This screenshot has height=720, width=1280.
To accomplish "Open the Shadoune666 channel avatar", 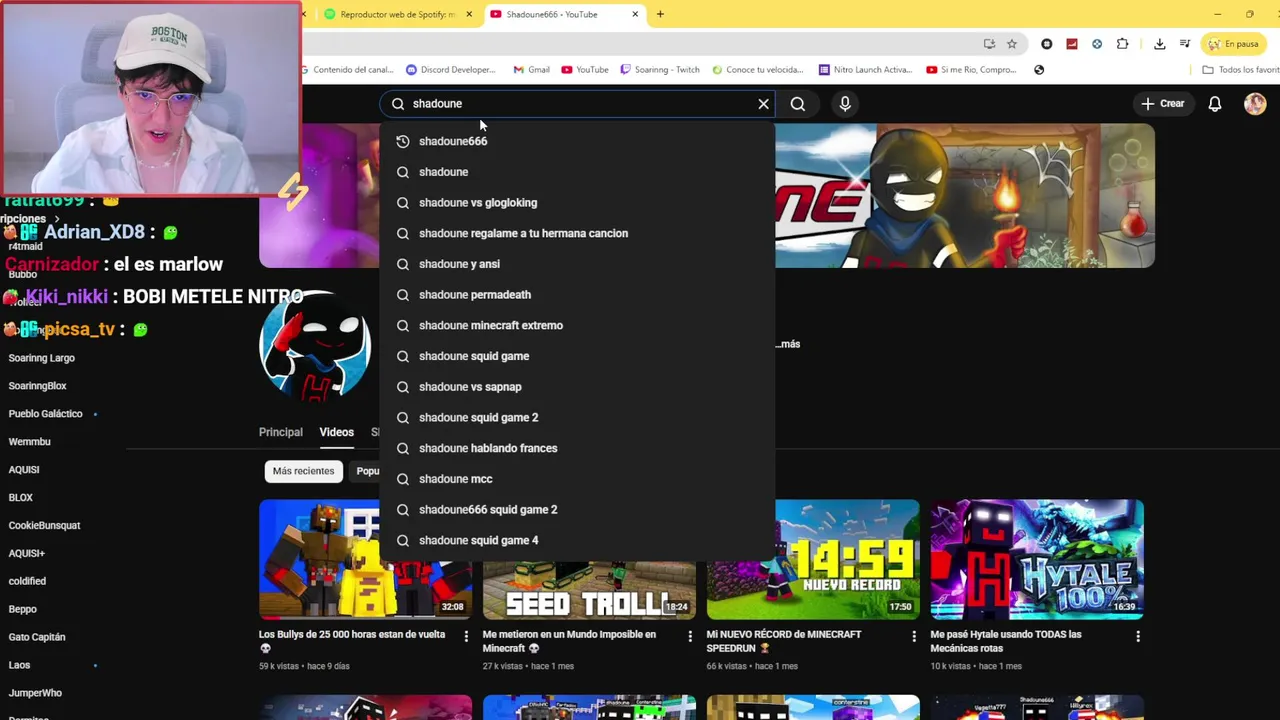I will point(315,345).
